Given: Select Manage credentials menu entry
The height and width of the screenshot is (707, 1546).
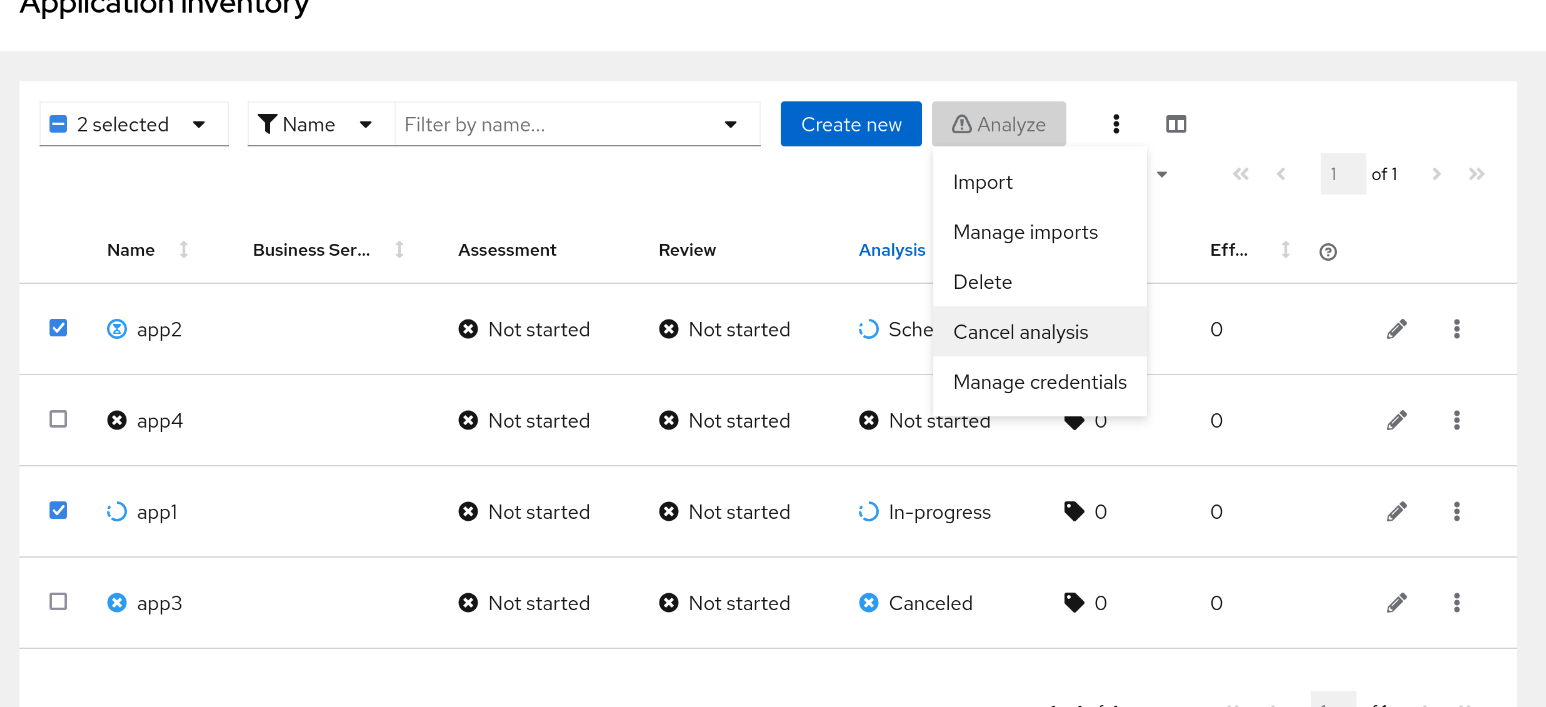Looking at the screenshot, I should (1040, 382).
